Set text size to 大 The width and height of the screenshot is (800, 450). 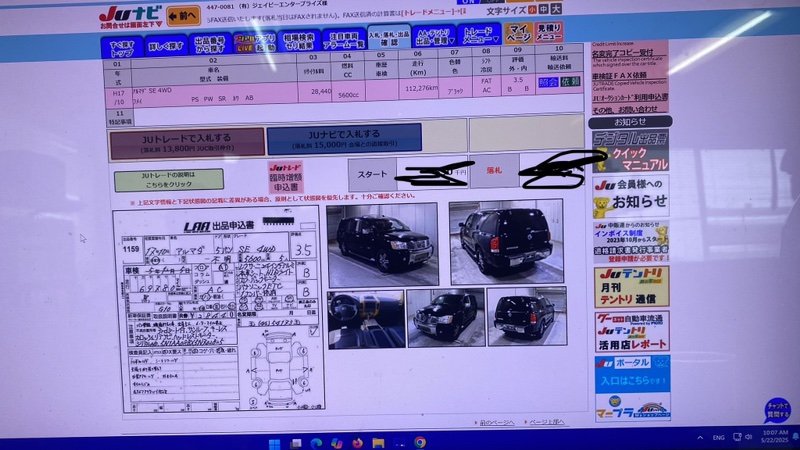(x=556, y=9)
